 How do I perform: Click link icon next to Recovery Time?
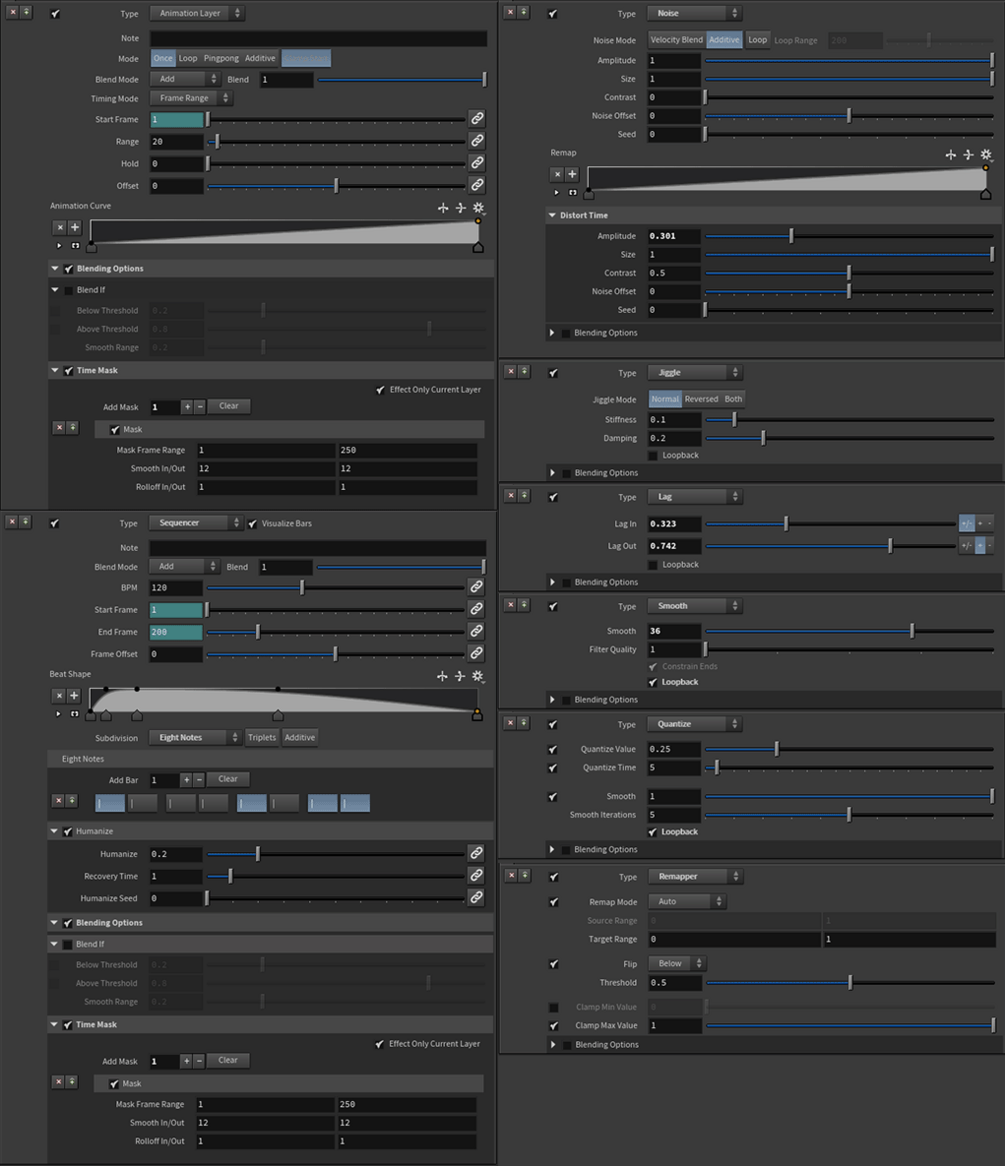476,875
